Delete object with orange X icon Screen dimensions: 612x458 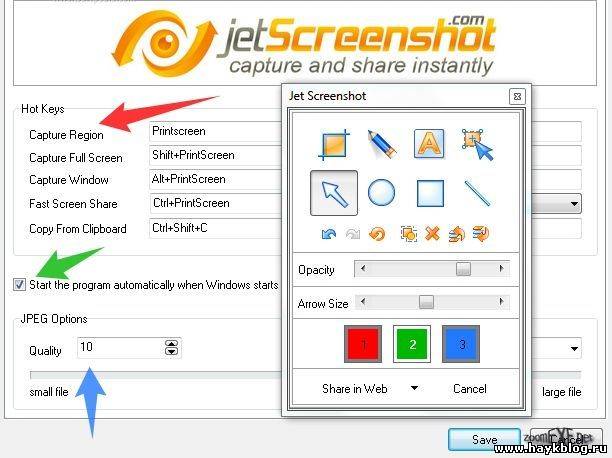pyautogui.click(x=432, y=234)
